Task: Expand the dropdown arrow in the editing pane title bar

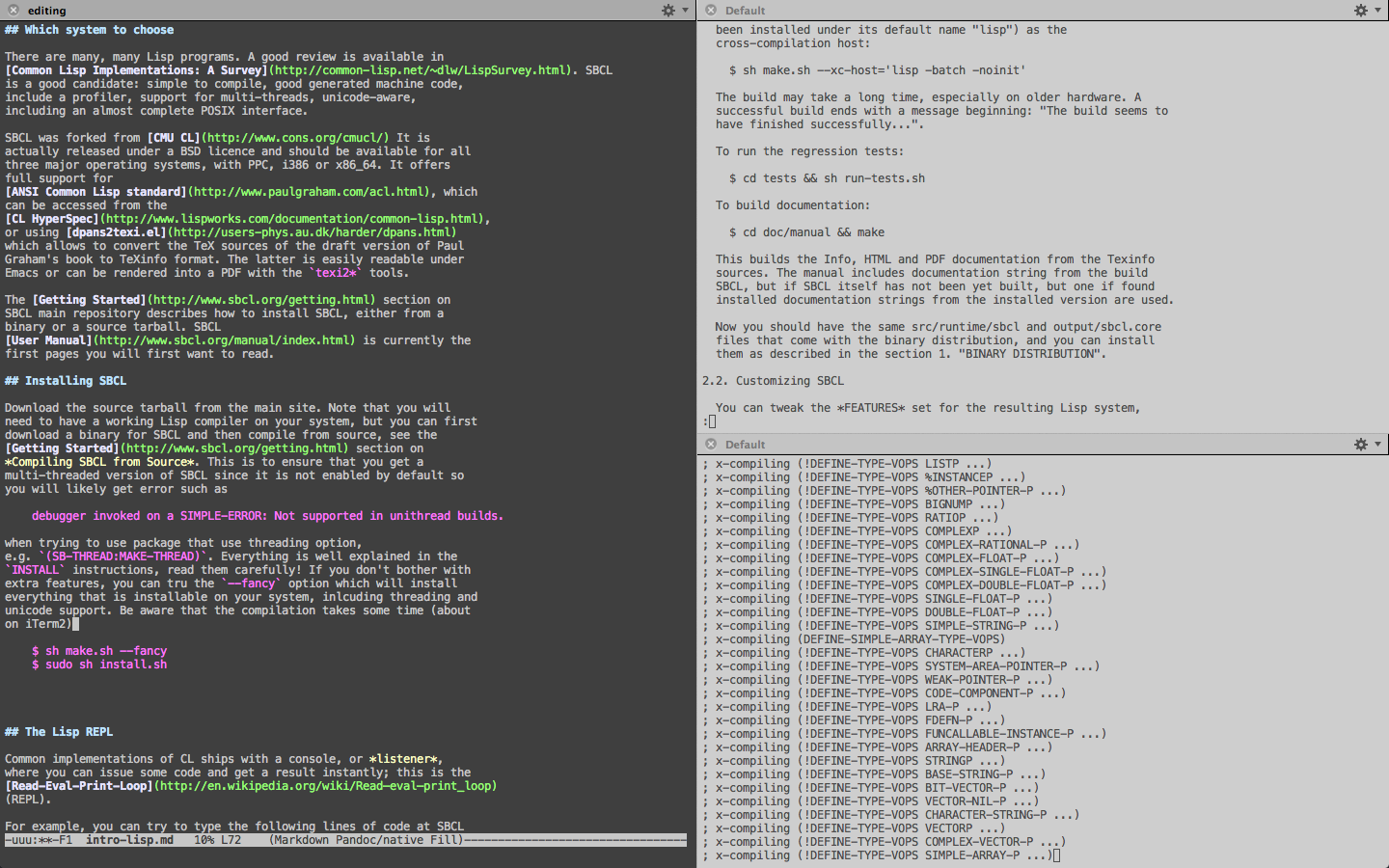Action: (685, 11)
